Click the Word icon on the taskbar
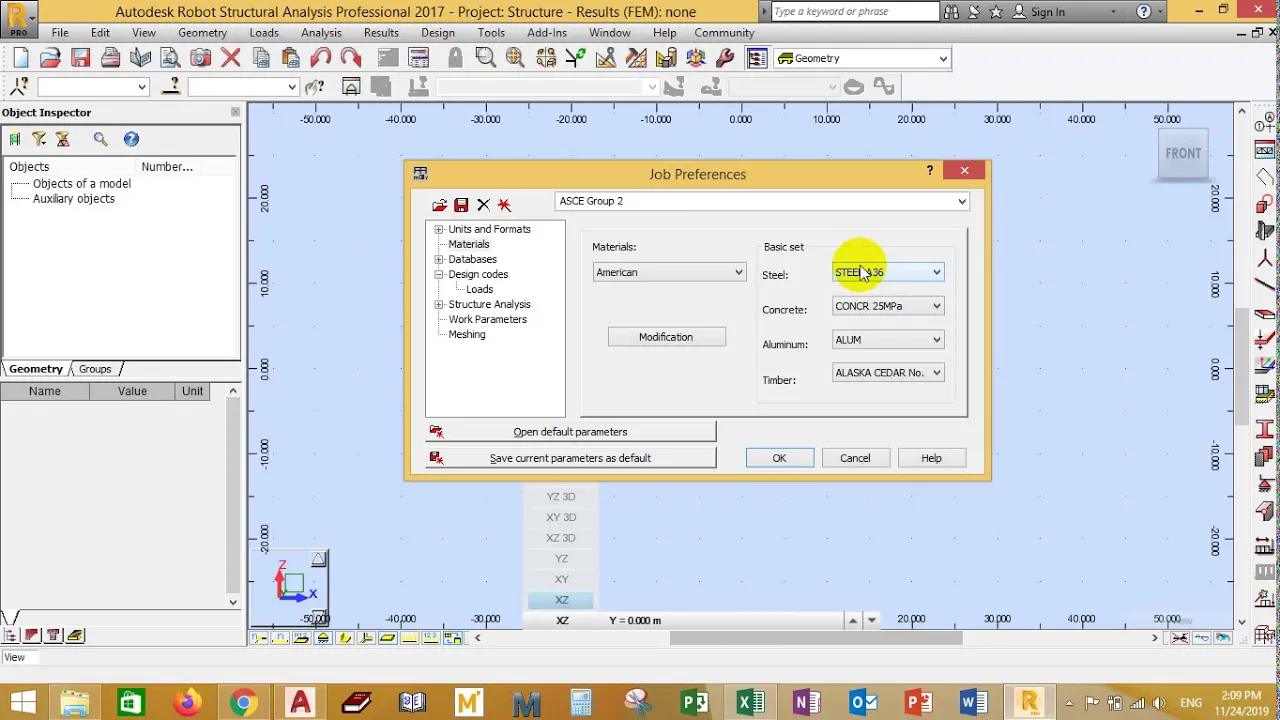 [x=973, y=703]
